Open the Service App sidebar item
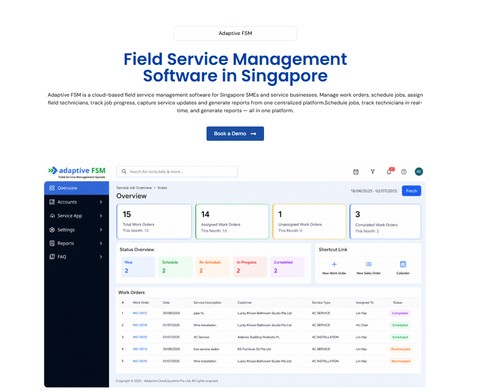The height and width of the screenshot is (391, 500). pyautogui.click(x=77, y=216)
